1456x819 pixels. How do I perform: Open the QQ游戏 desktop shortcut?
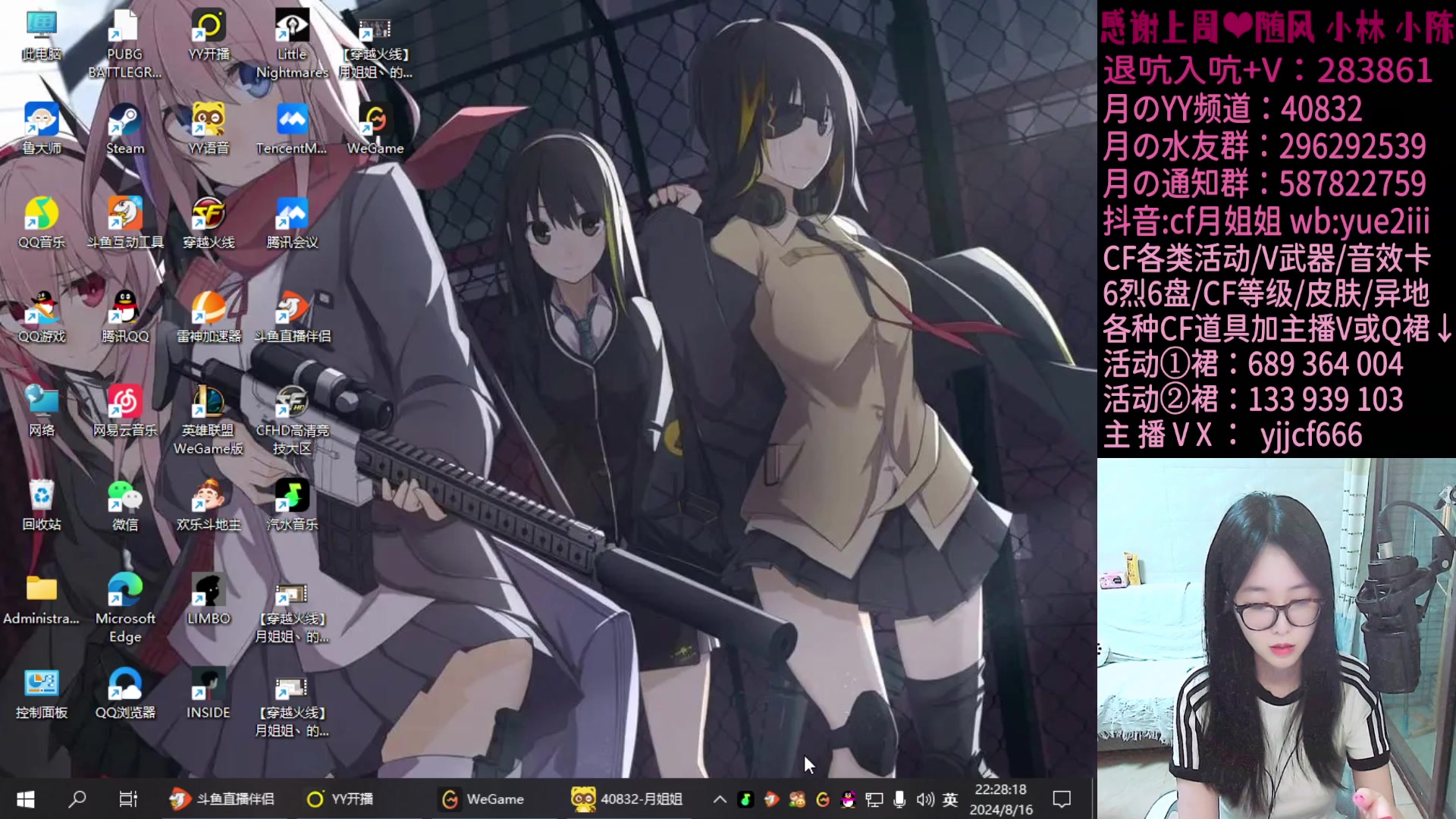42,317
